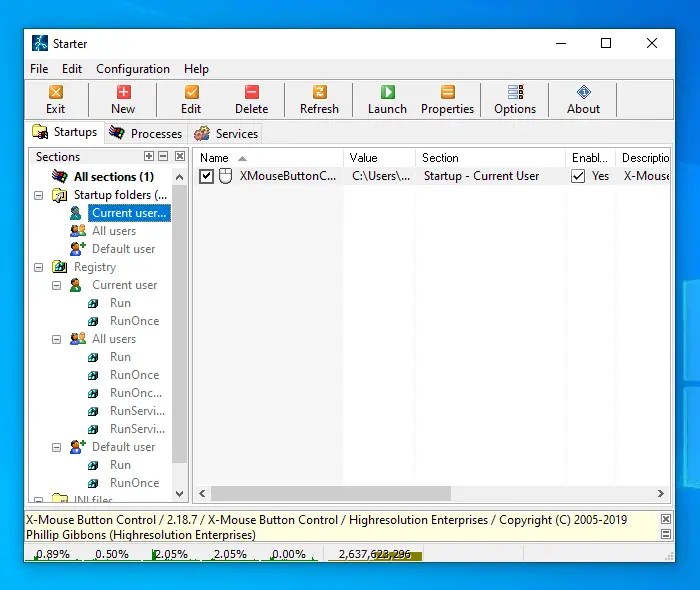
Task: Launch the selected item with Launch icon
Action: coord(387,93)
